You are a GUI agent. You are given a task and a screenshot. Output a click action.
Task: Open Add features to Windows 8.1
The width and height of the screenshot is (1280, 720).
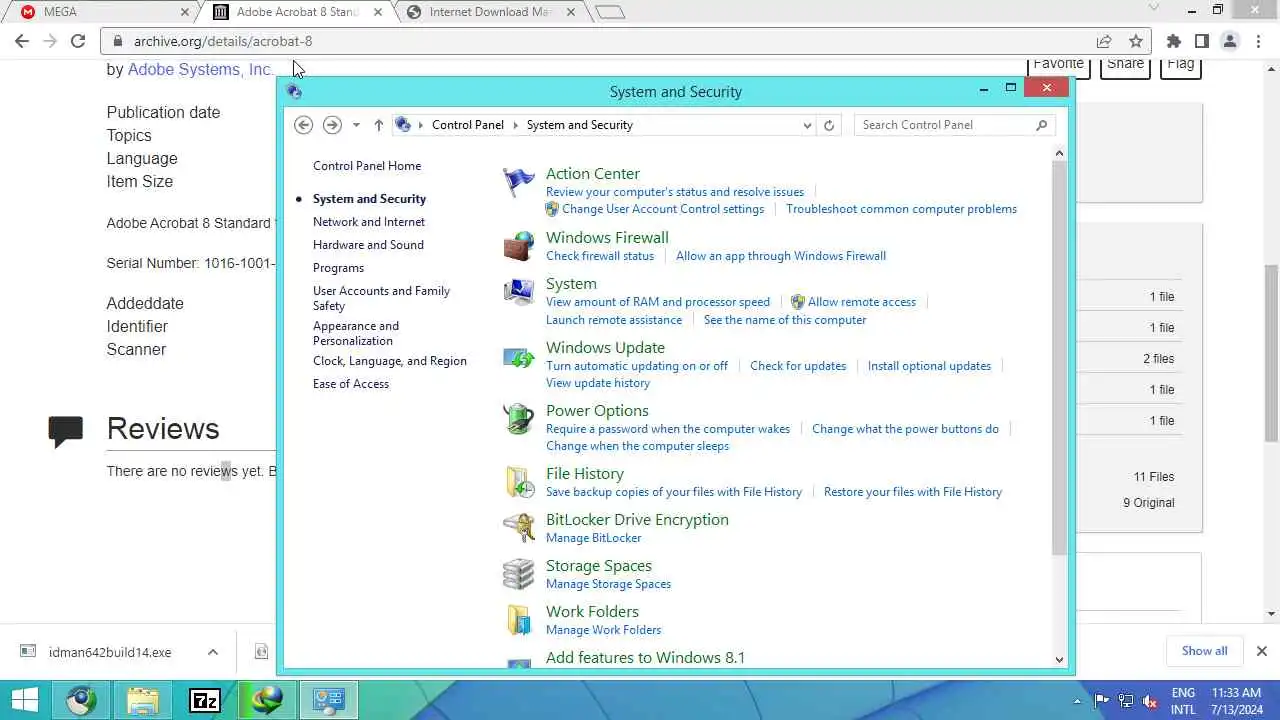tap(645, 658)
